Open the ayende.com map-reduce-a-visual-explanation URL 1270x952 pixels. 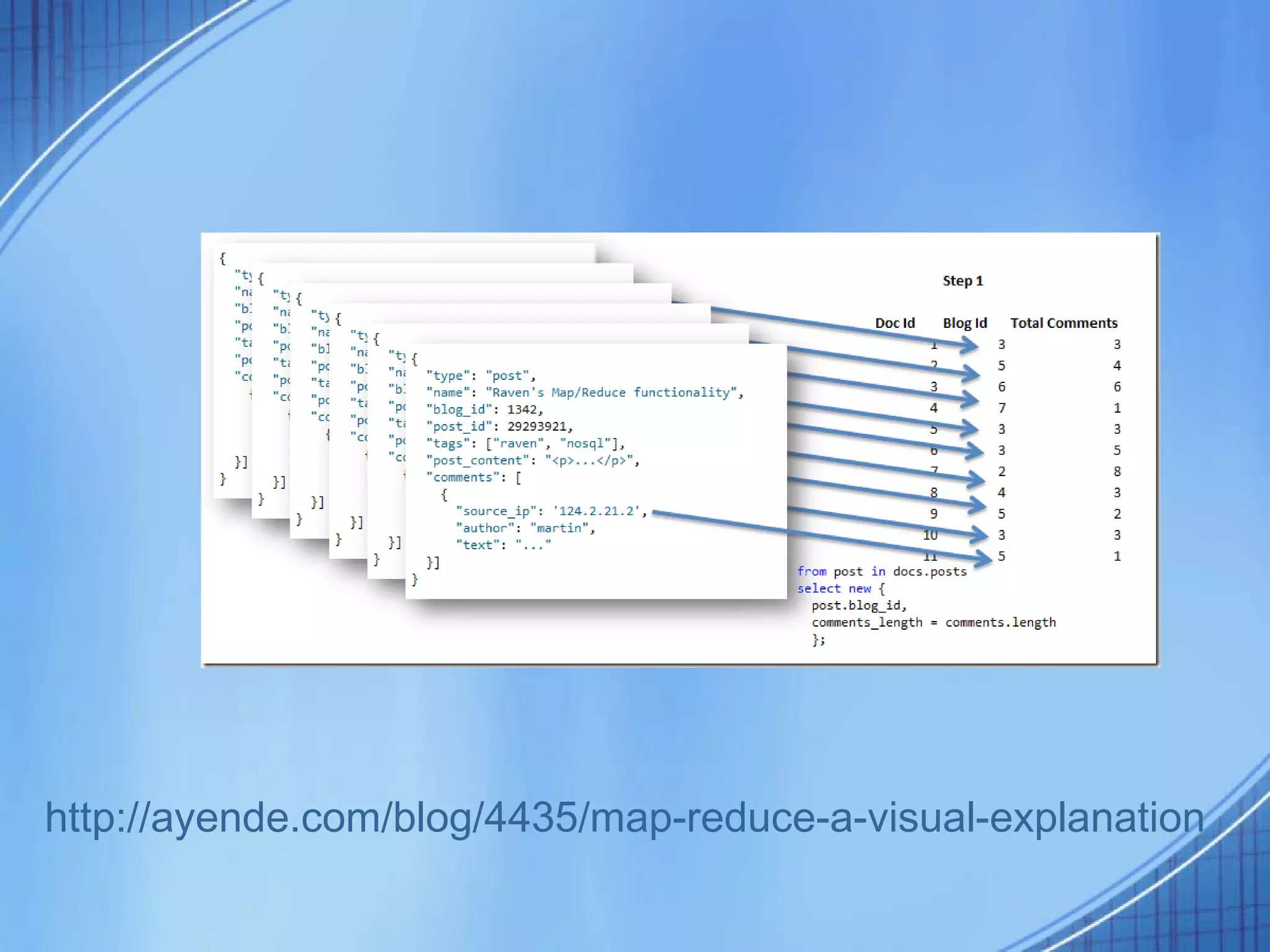624,818
